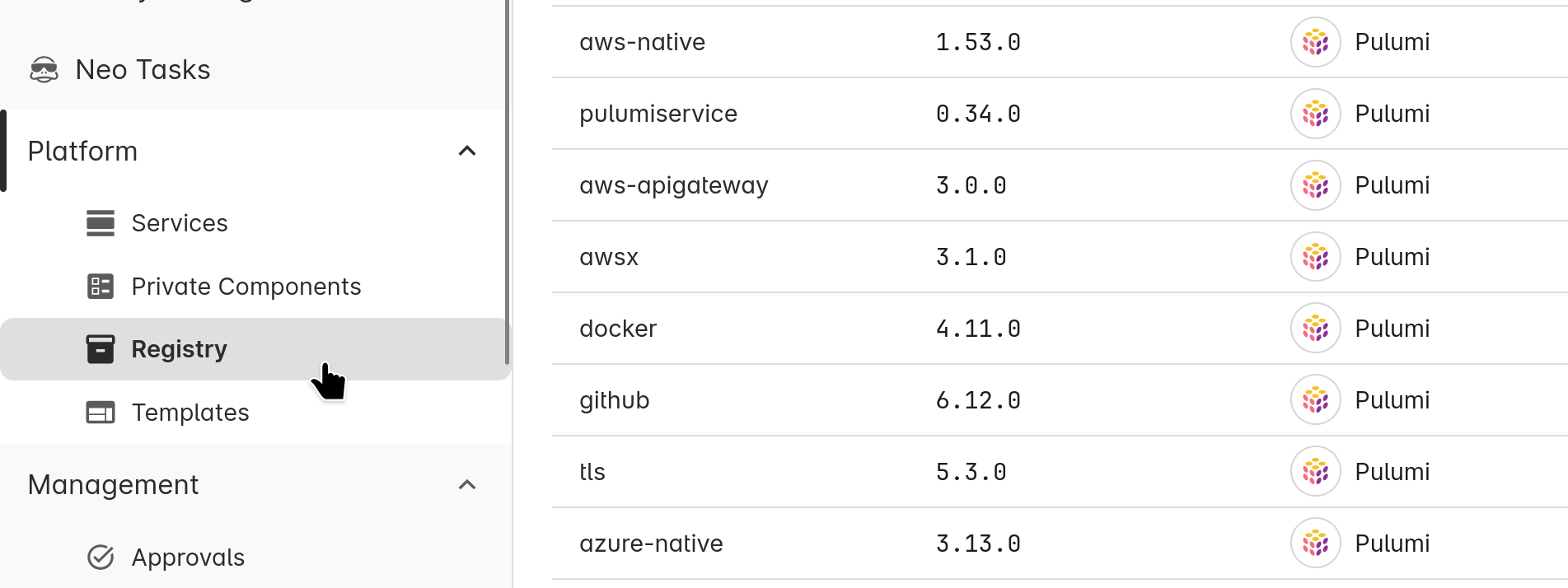The image size is (1568, 588).
Task: Select the tls package row
Action: coord(592,471)
